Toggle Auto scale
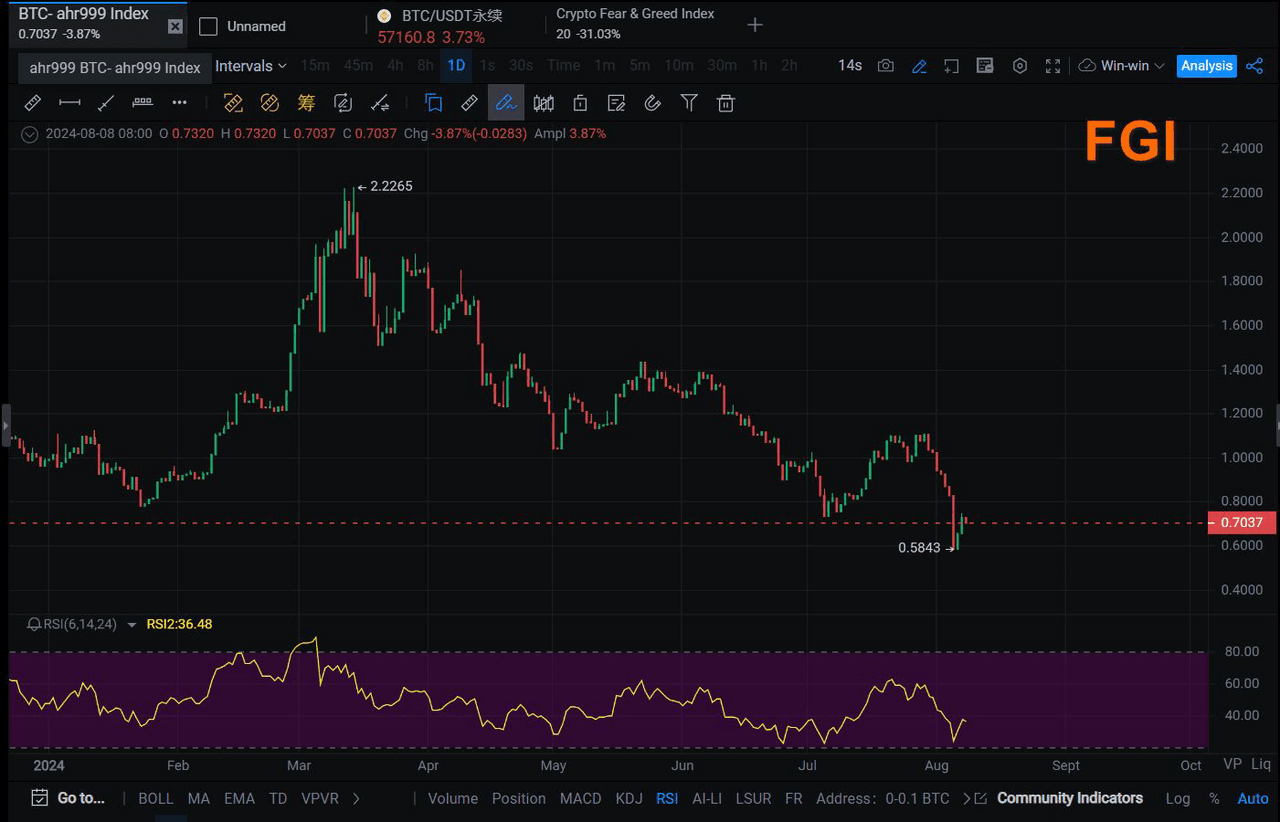The height and width of the screenshot is (822, 1280). pos(1253,798)
